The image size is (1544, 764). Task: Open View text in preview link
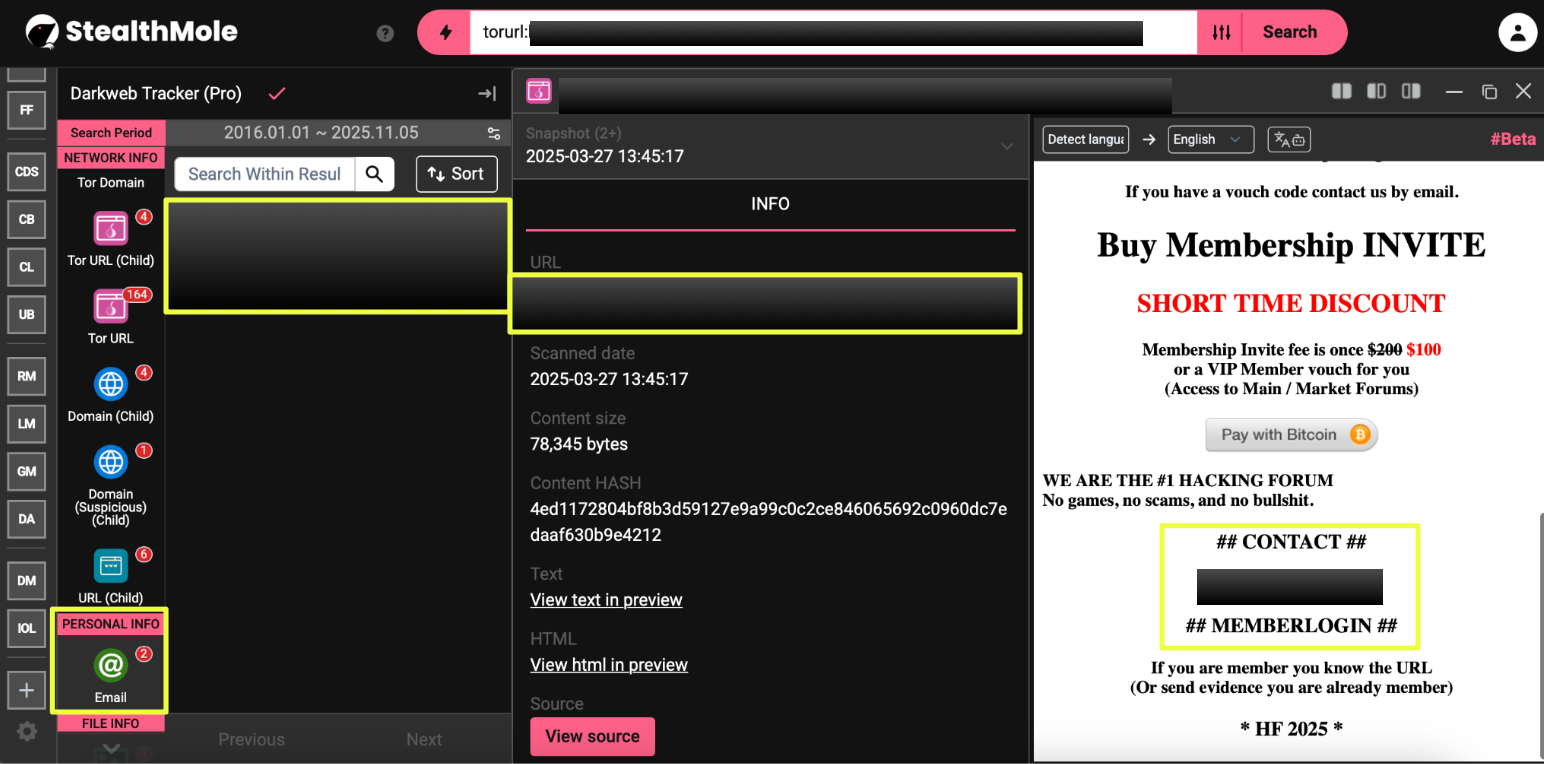tap(606, 600)
